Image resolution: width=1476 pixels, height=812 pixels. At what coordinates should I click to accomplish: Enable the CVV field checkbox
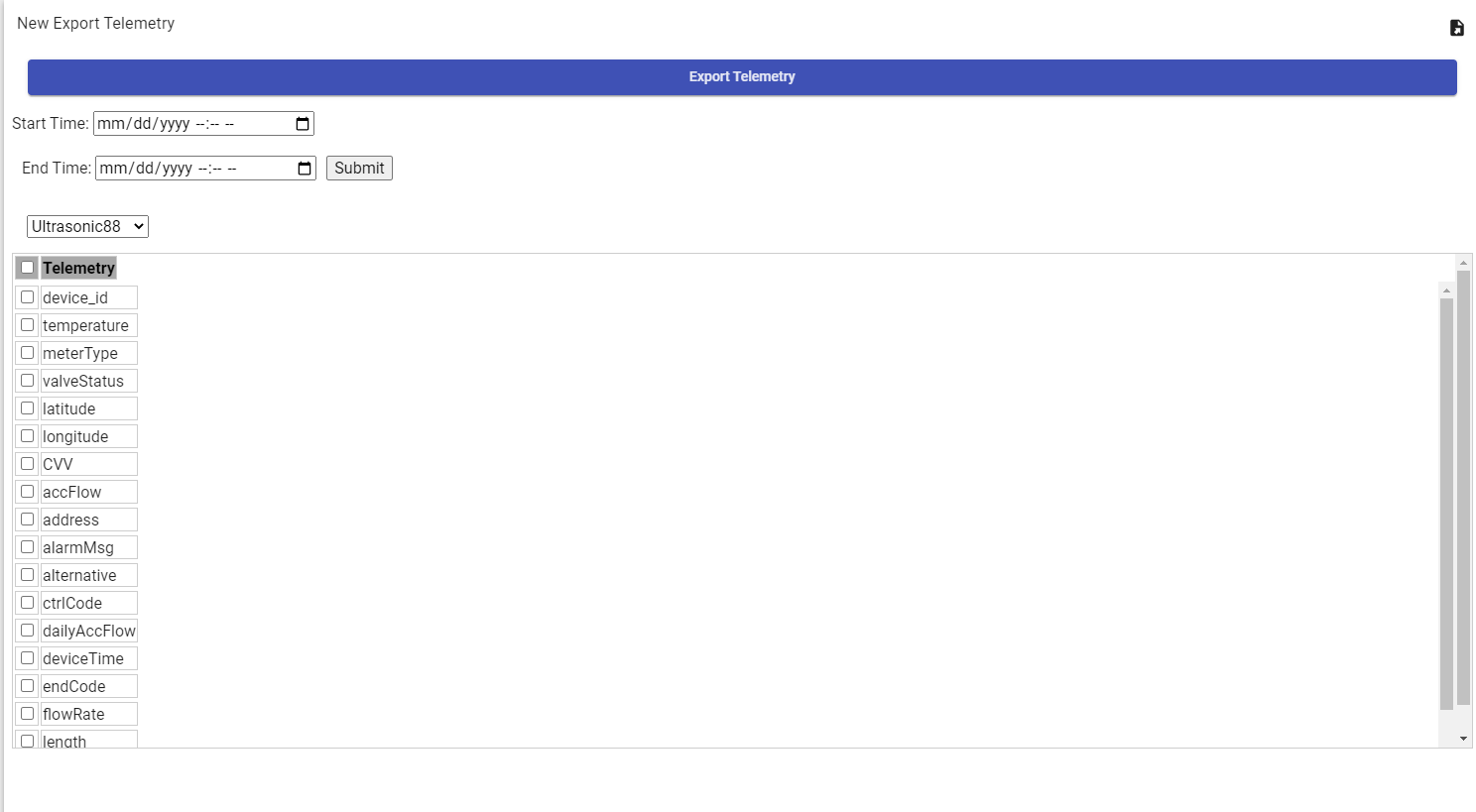click(x=27, y=463)
